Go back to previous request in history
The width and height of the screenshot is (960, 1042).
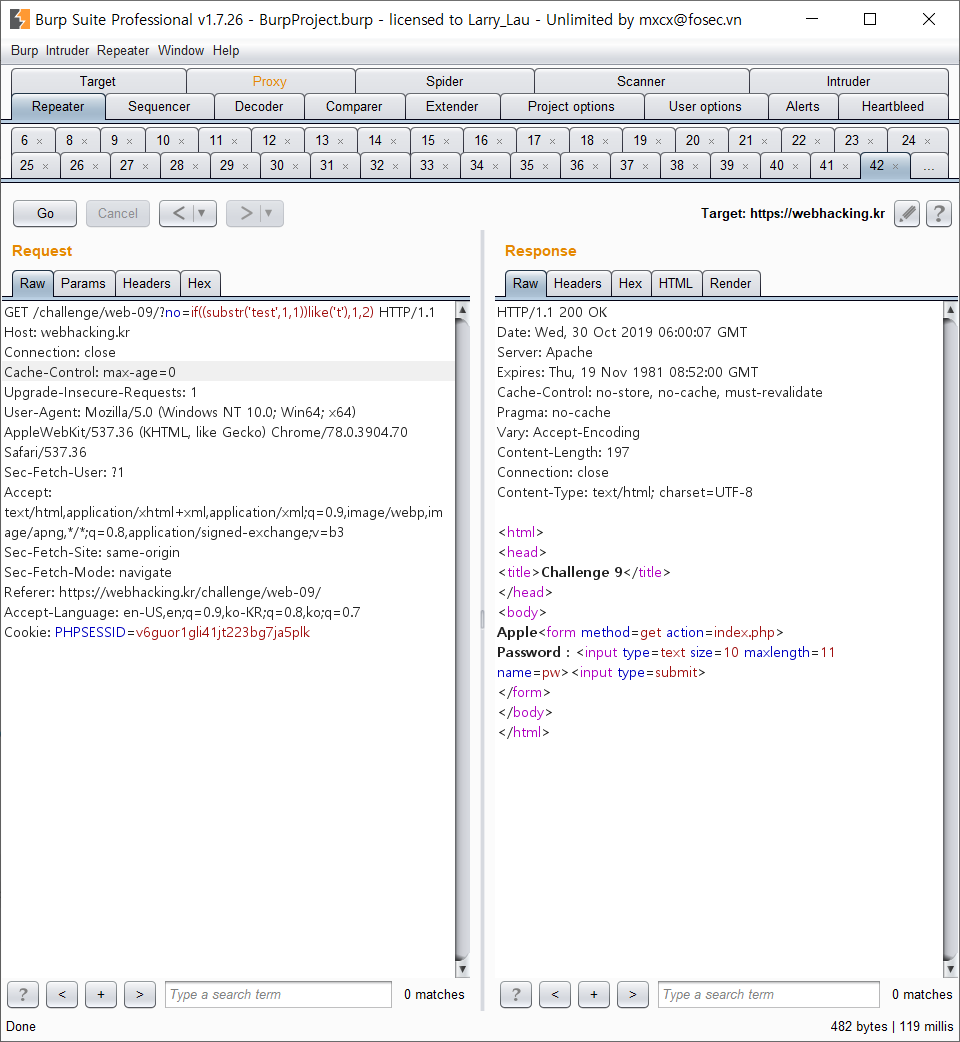point(178,213)
